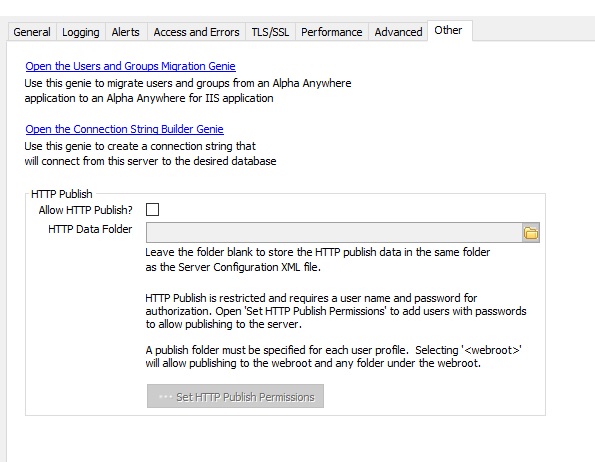
Task: Select the Other tab
Action: pyautogui.click(x=449, y=30)
